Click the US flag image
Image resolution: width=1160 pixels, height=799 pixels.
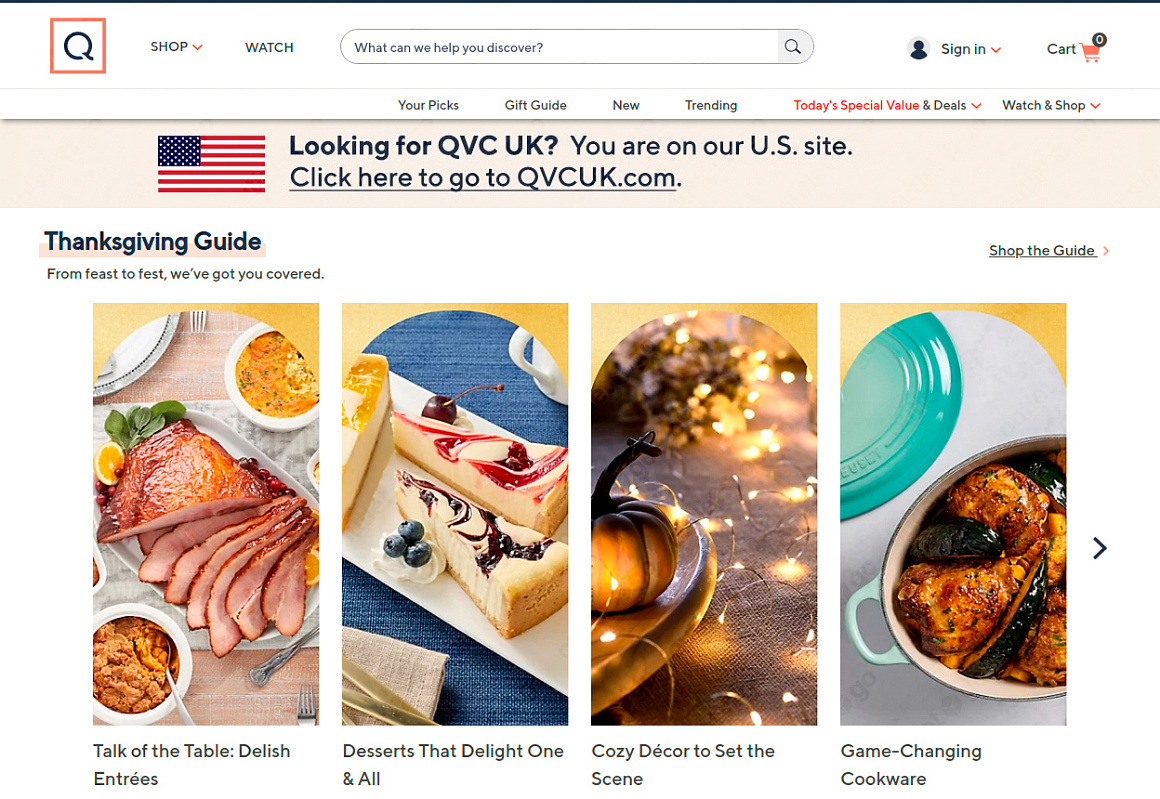click(211, 164)
